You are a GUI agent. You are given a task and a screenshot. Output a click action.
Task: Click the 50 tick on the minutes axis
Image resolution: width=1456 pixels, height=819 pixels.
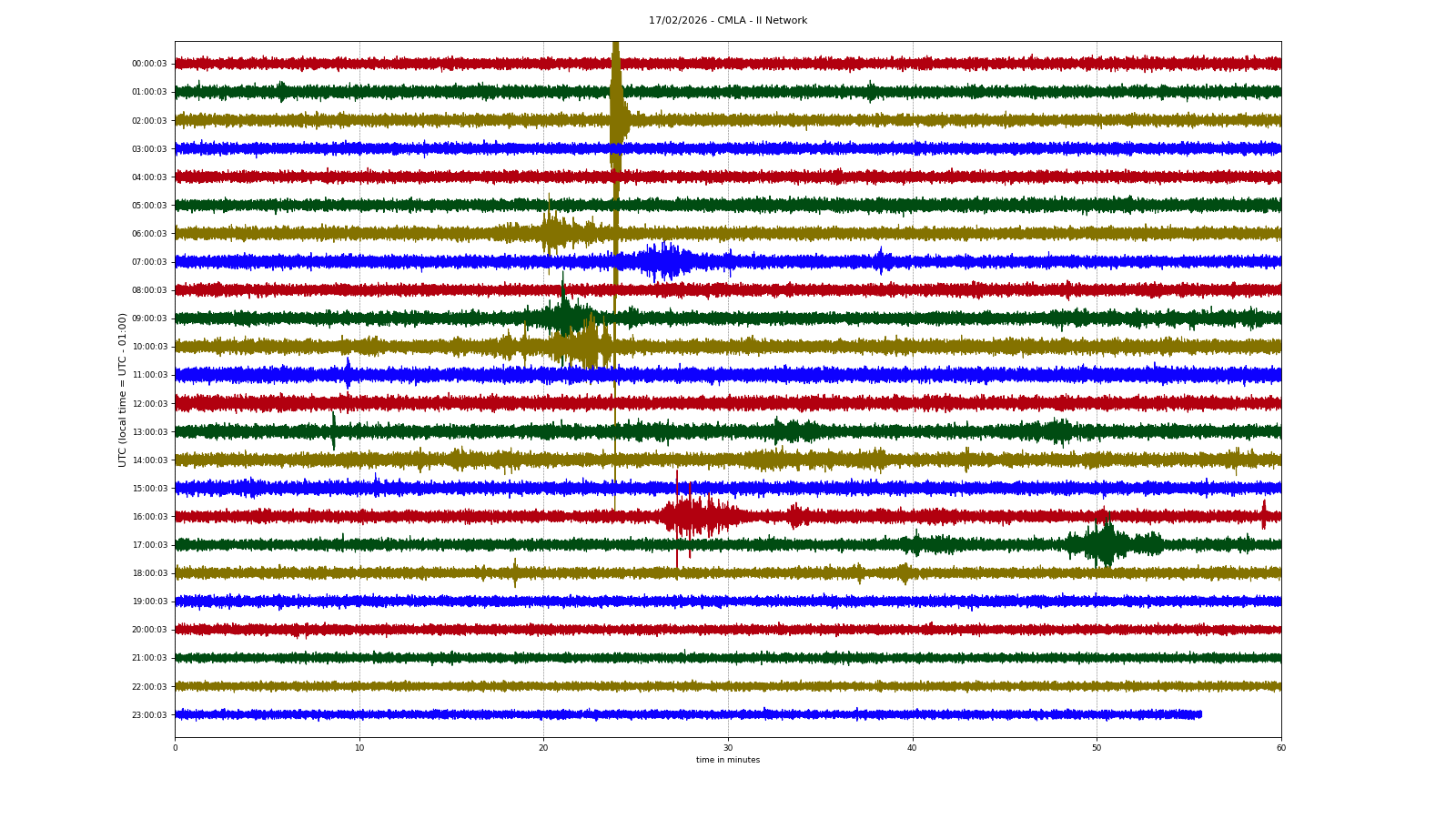tap(1097, 748)
